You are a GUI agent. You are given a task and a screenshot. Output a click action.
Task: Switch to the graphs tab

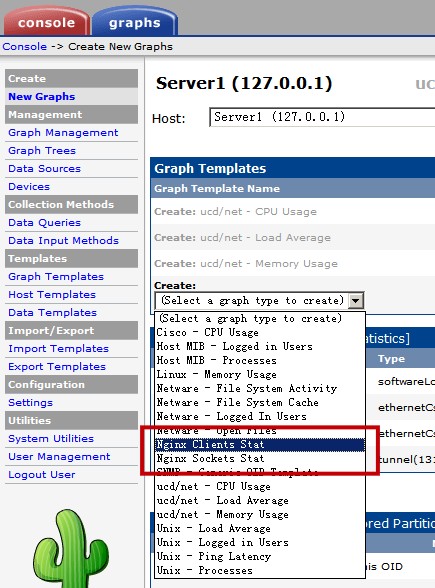pyautogui.click(x=134, y=22)
